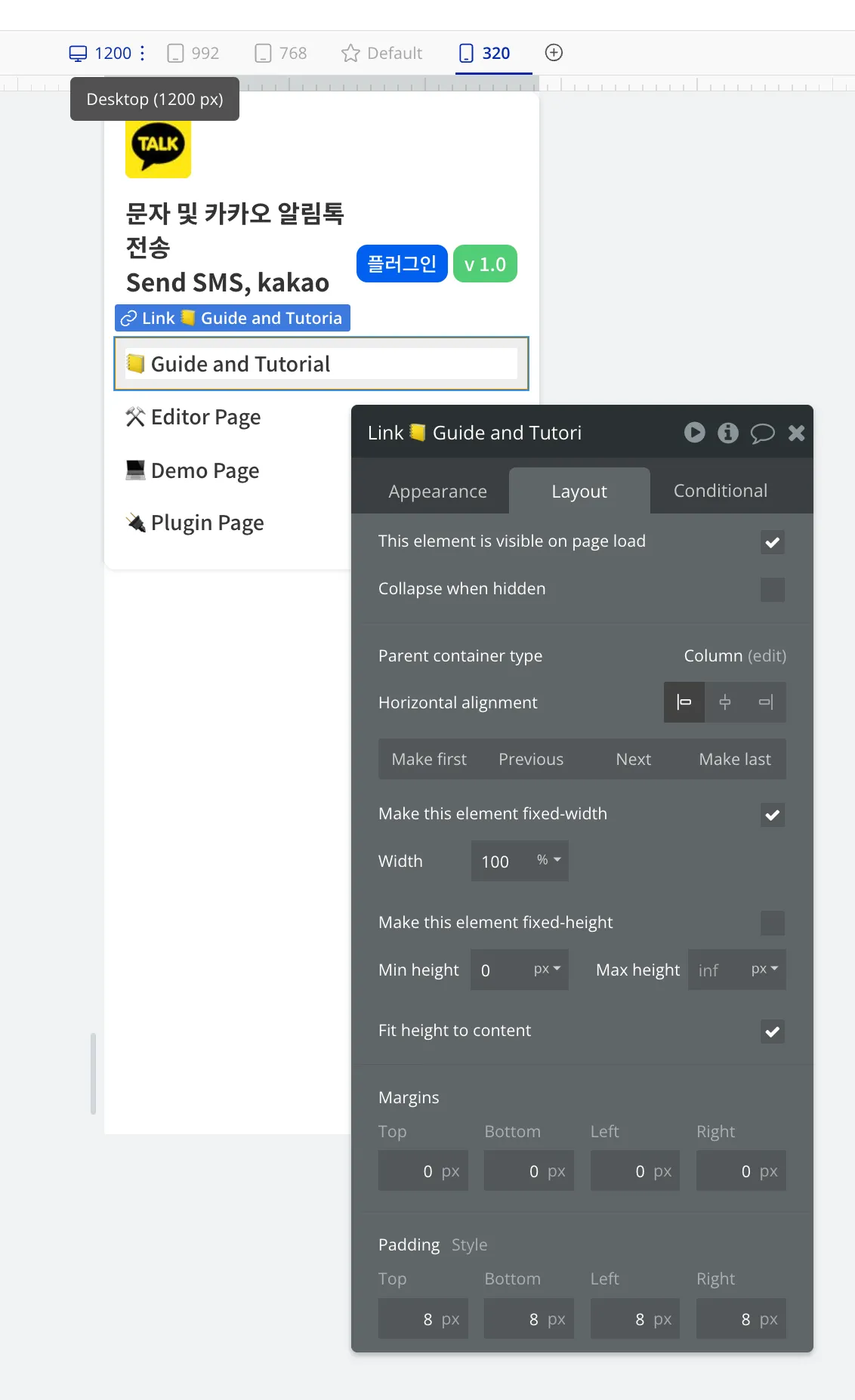The height and width of the screenshot is (1400, 855).
Task: Click the Margins Right field
Action: [741, 1170]
